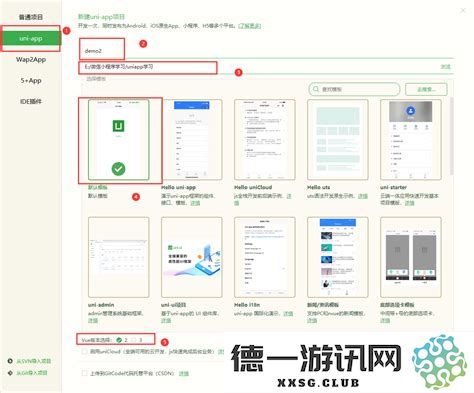Click the template list vertical scrollbar
Viewport: 474px width, 393px height.
(451, 137)
